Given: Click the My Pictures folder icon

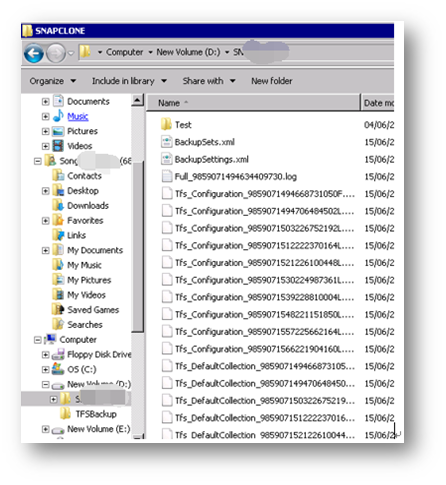Looking at the screenshot, I should click(x=58, y=279).
